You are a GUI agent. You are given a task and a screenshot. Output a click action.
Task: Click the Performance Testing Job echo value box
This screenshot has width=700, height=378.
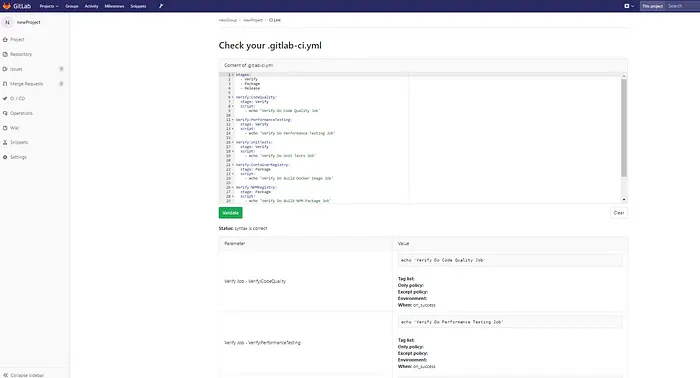coord(510,322)
